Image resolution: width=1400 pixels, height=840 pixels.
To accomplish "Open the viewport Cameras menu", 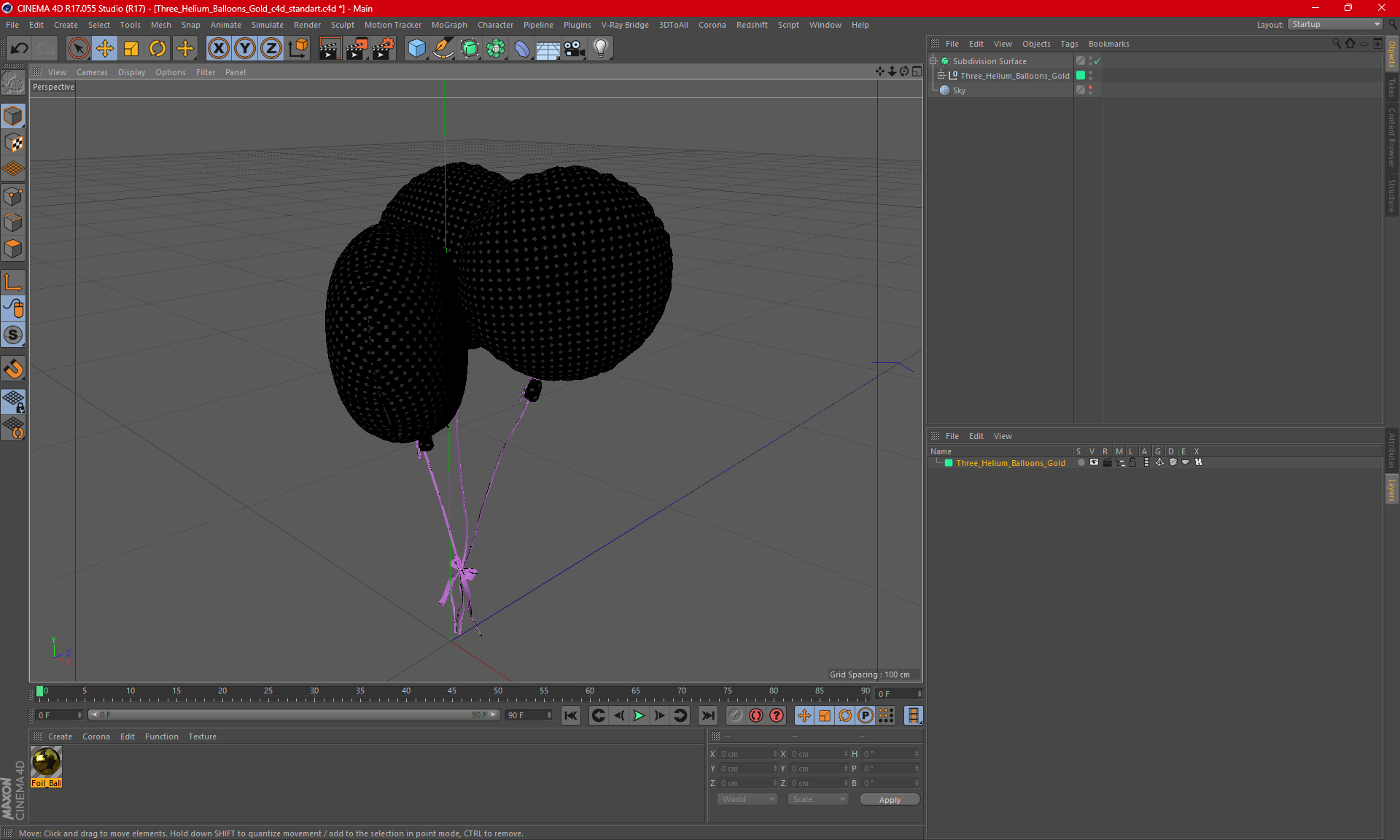I will (x=92, y=72).
